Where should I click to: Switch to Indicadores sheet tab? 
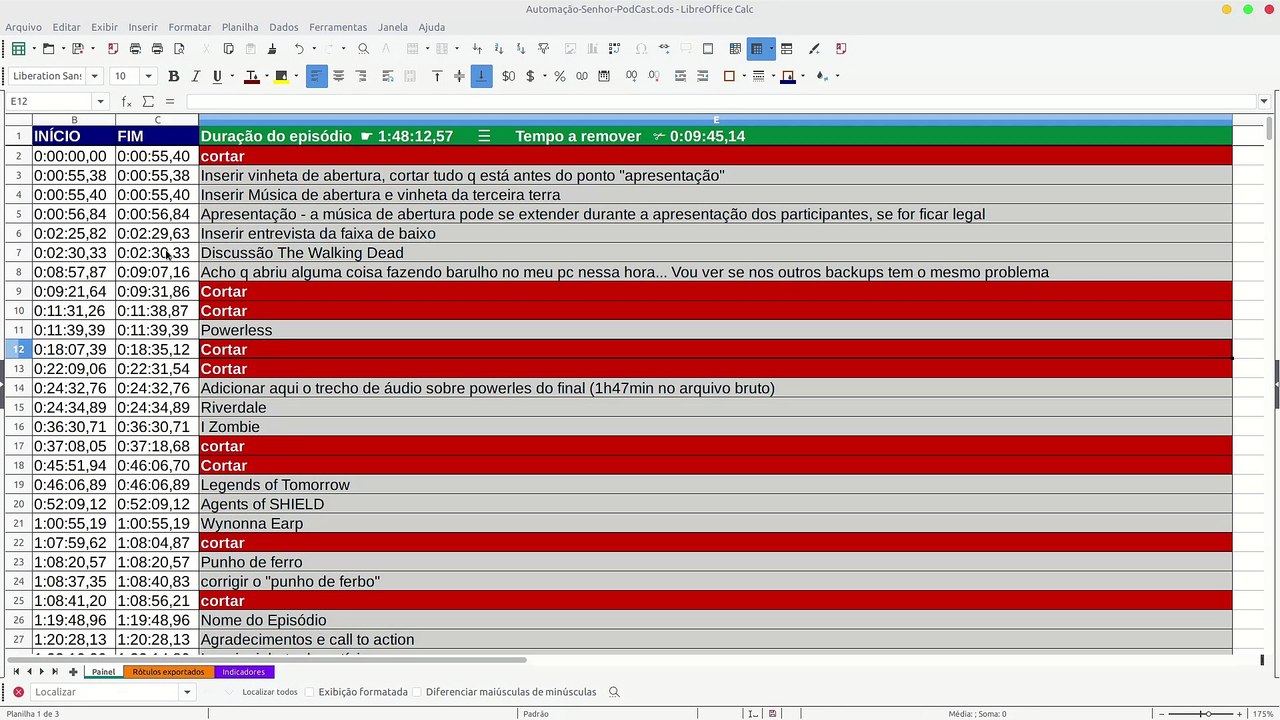pyautogui.click(x=244, y=672)
